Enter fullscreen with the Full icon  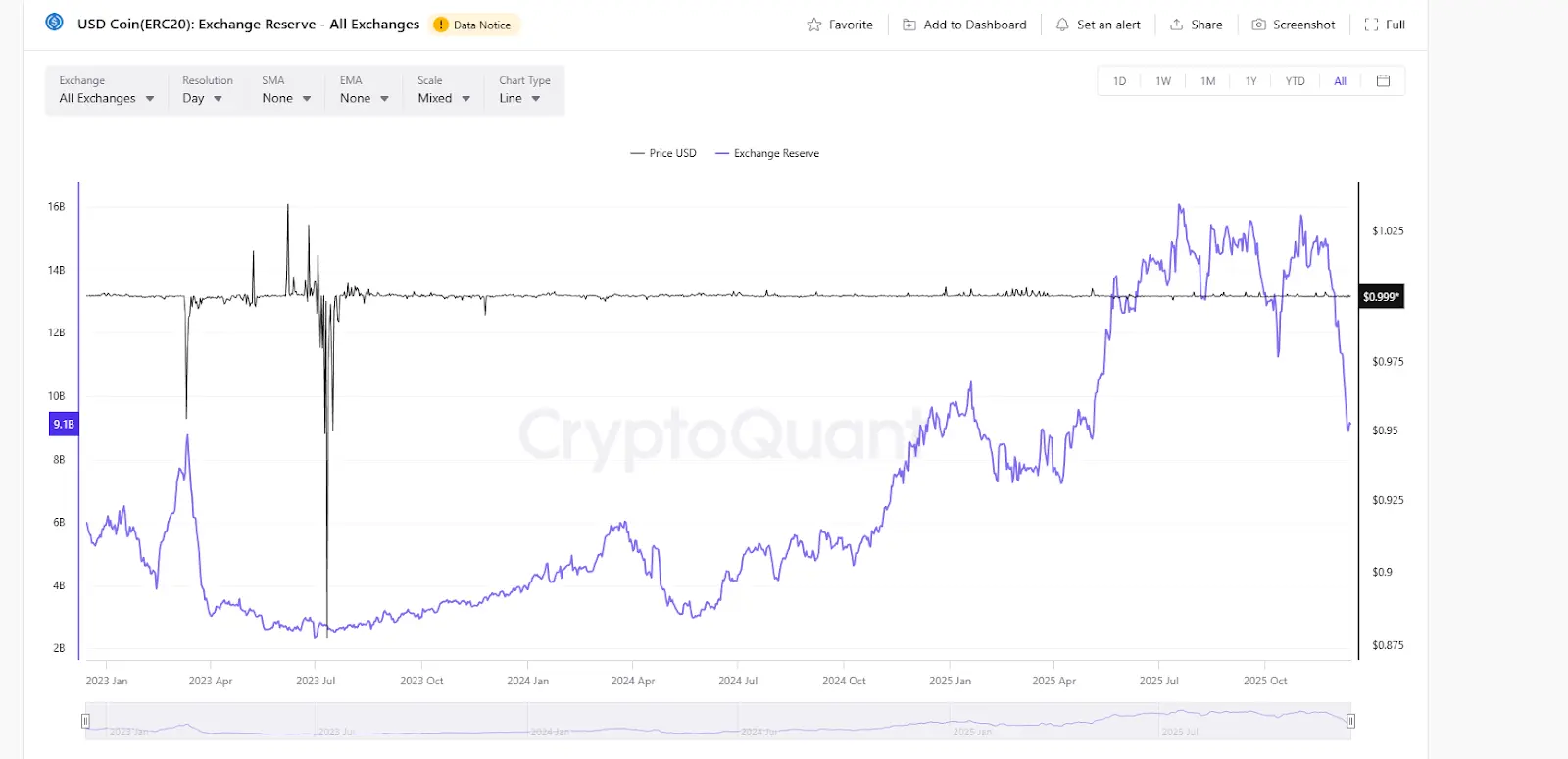pyautogui.click(x=1371, y=25)
